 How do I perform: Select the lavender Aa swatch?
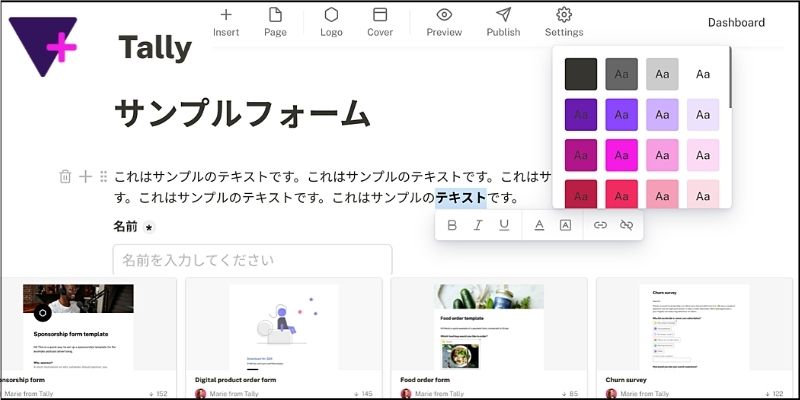pyautogui.click(x=662, y=115)
